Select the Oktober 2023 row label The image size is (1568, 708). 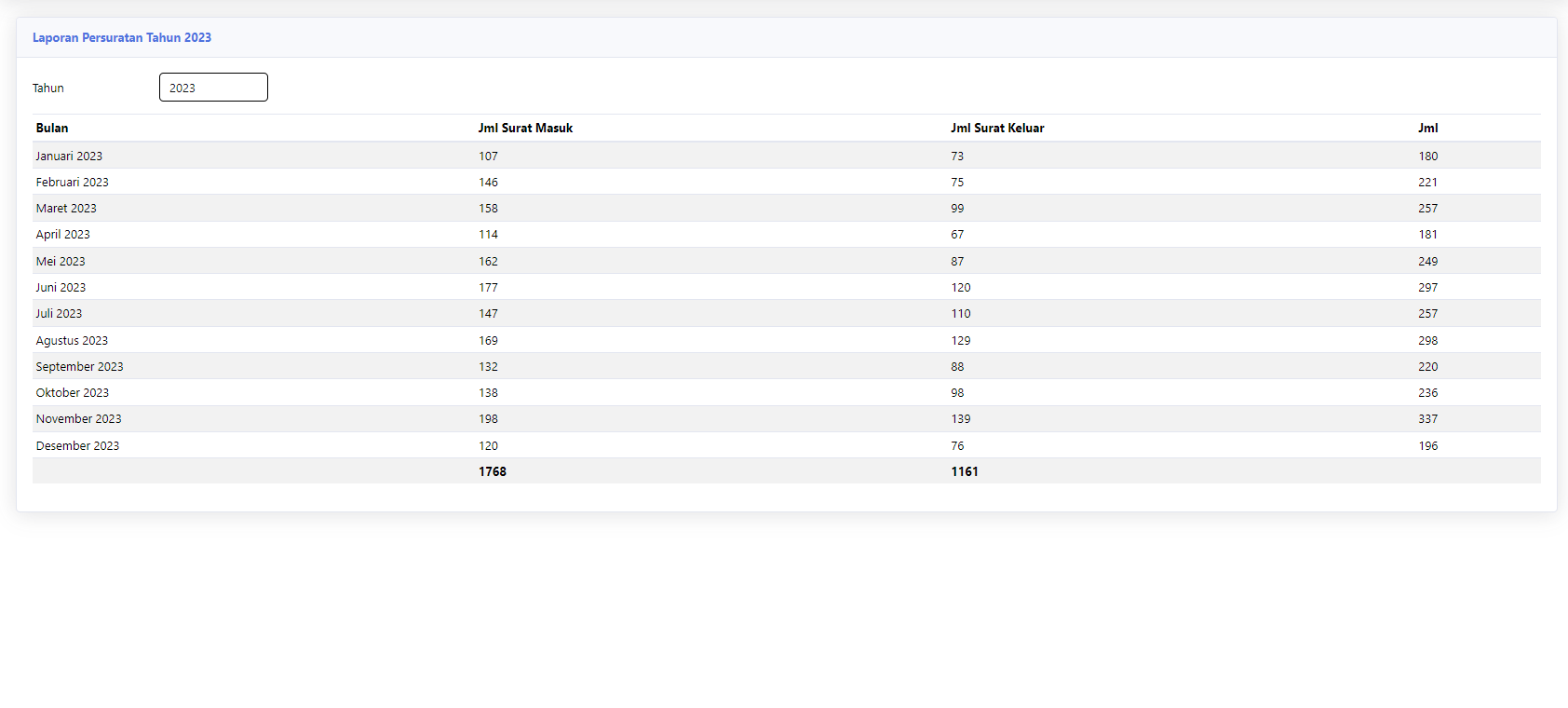73,393
